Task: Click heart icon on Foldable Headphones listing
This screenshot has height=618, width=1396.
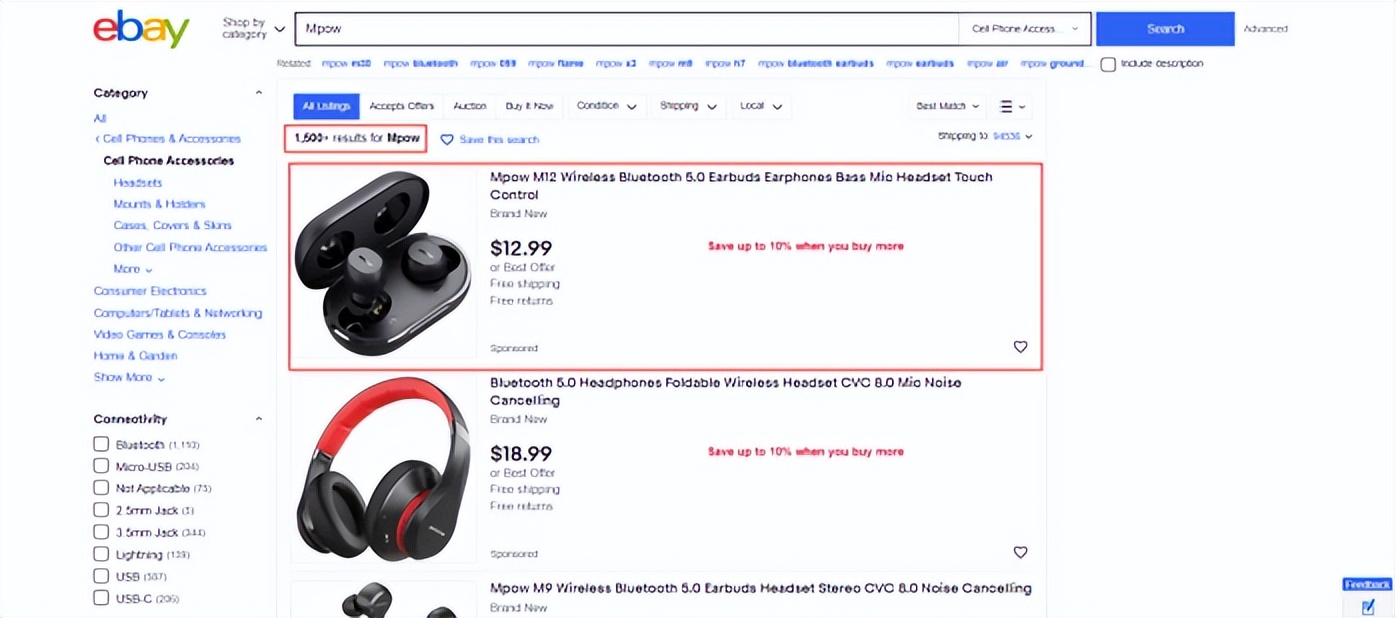Action: tap(1020, 552)
